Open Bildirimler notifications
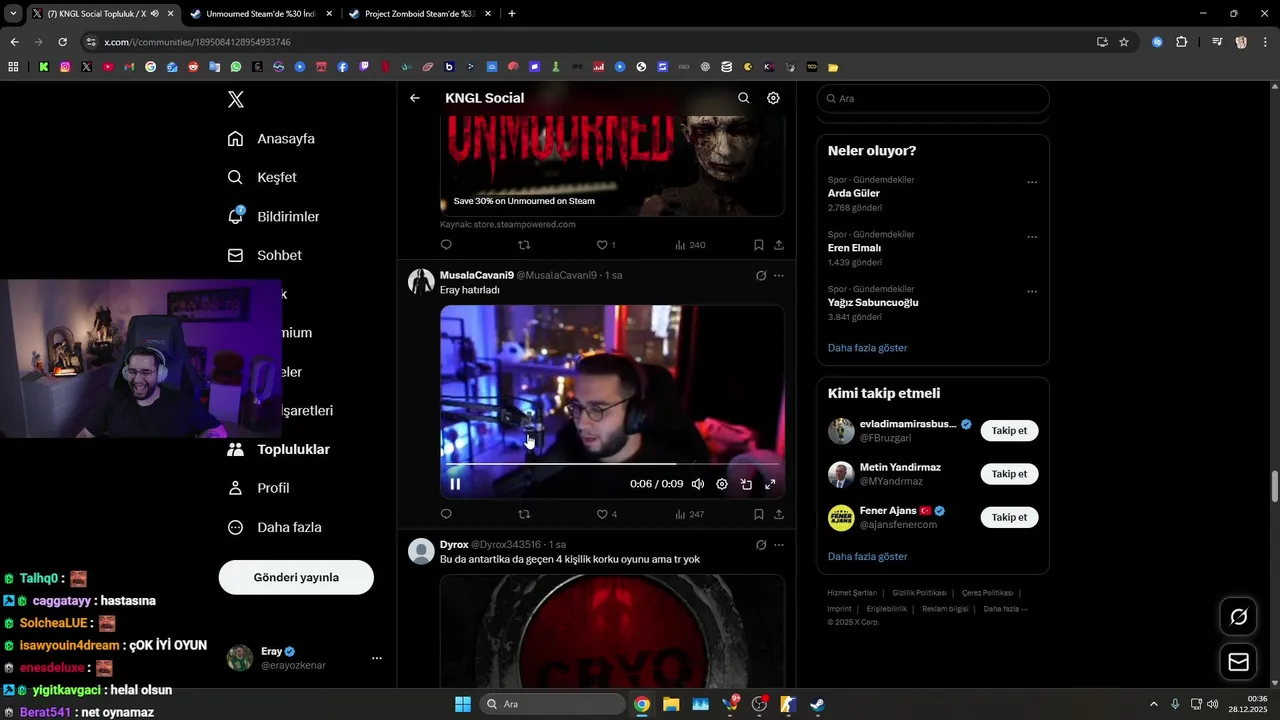 [273, 216]
